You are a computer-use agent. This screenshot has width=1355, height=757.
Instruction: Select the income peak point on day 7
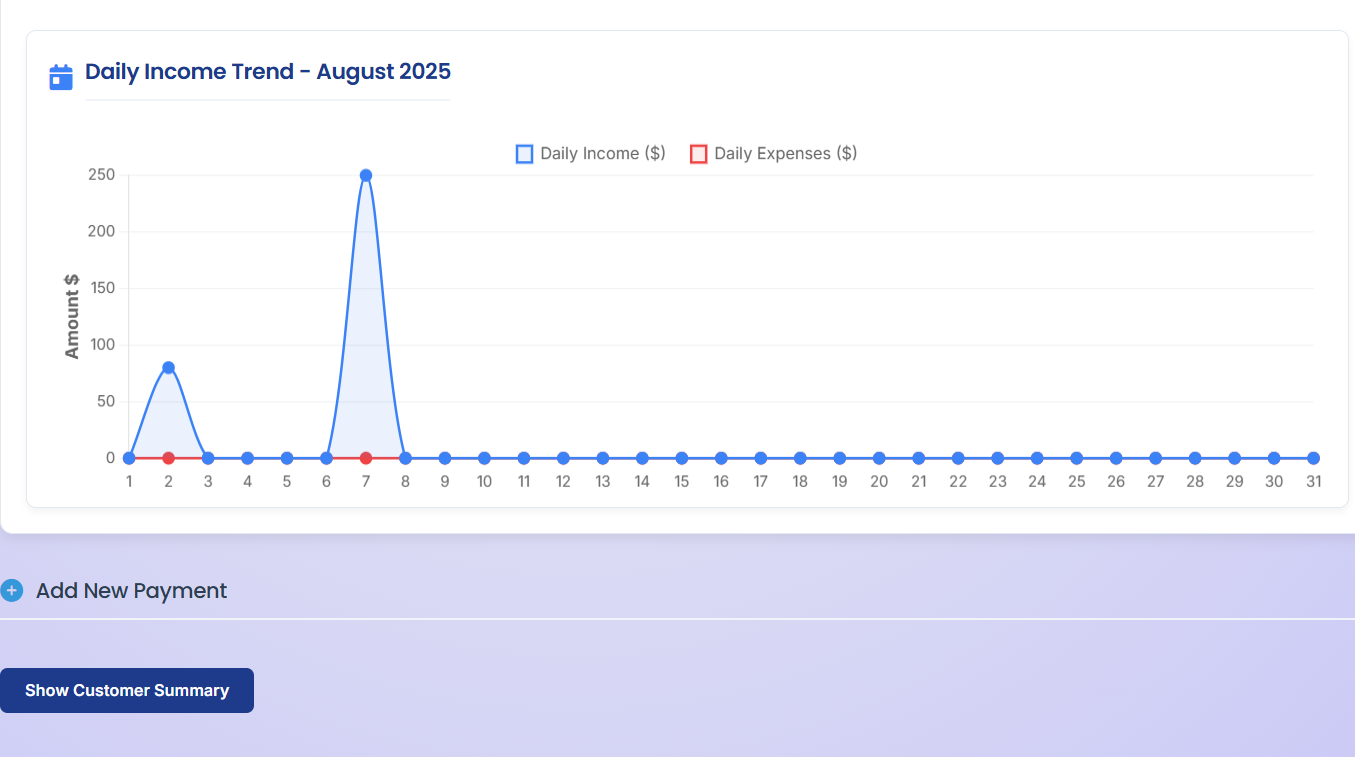click(x=366, y=175)
